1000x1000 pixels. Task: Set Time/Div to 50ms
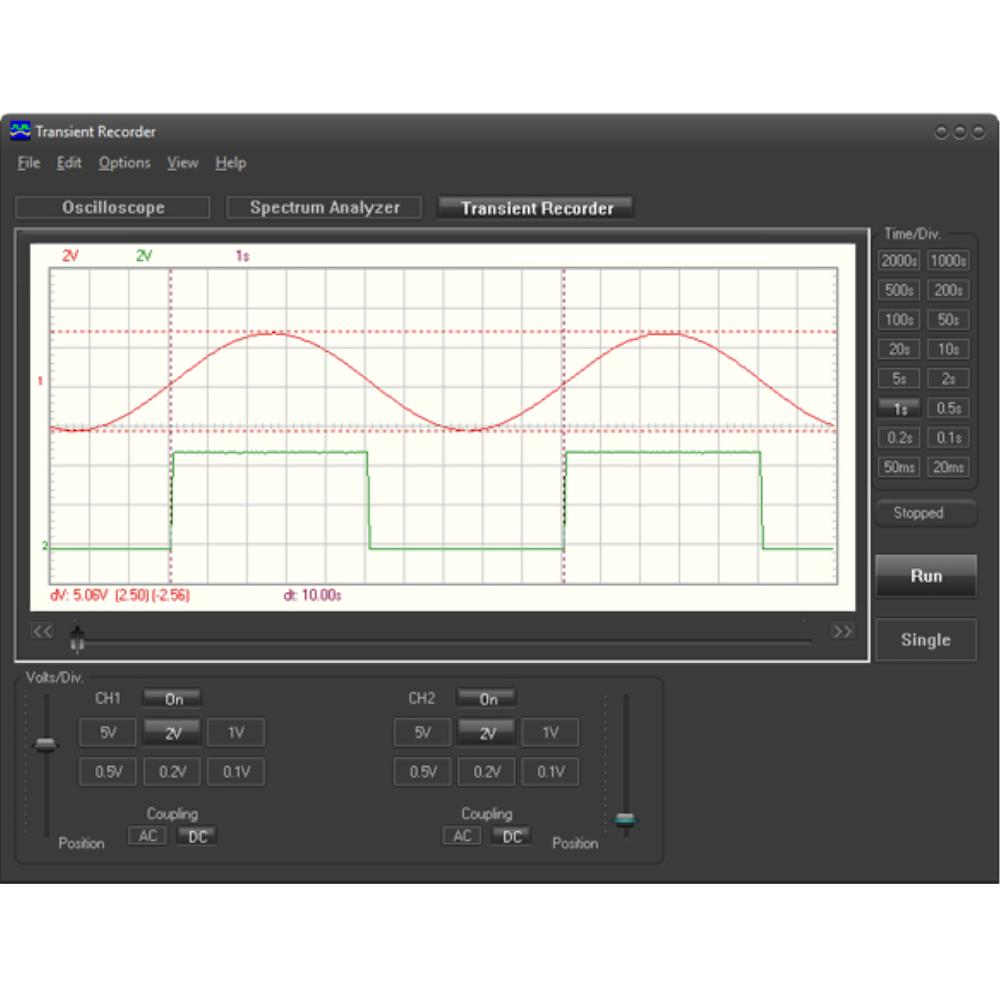tap(899, 467)
